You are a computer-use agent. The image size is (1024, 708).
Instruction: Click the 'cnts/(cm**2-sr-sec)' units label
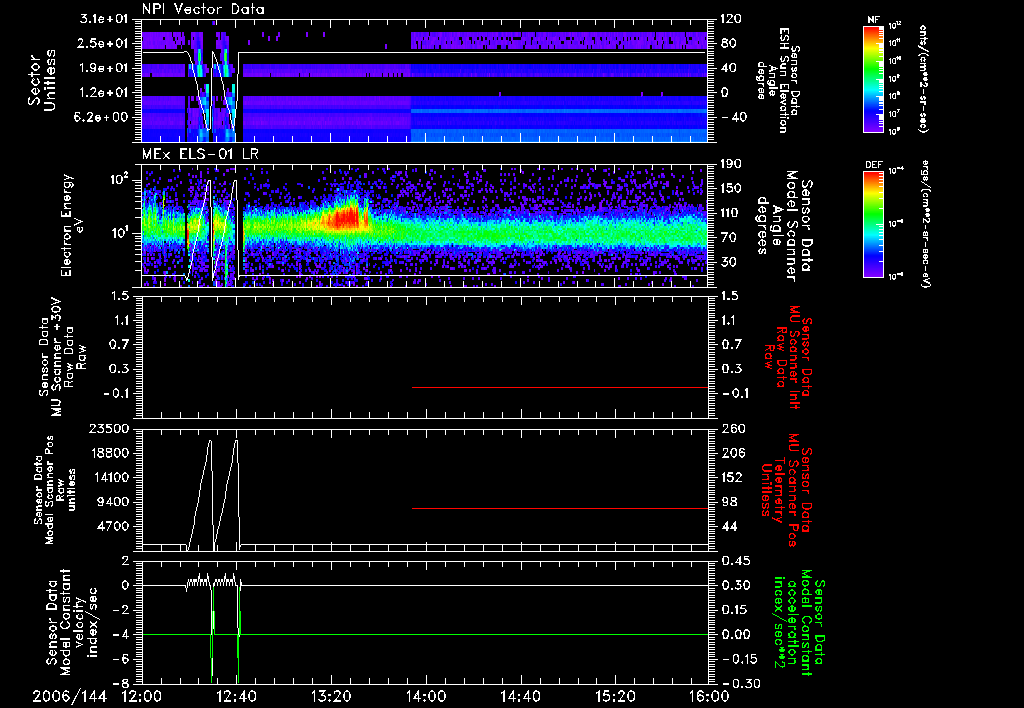[923, 78]
